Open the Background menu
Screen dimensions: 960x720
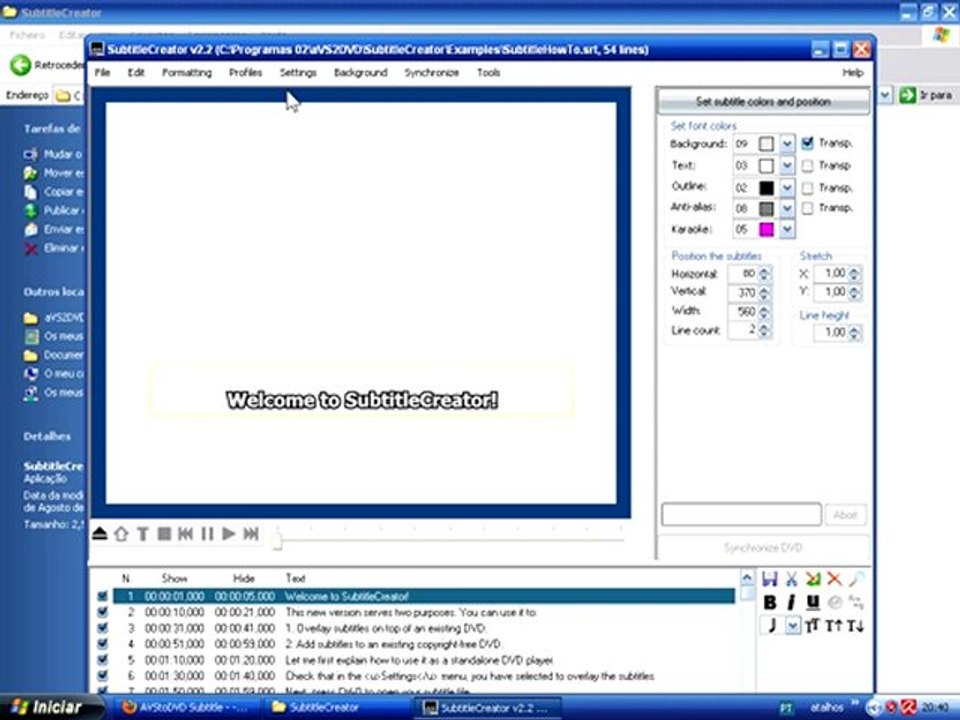[361, 72]
